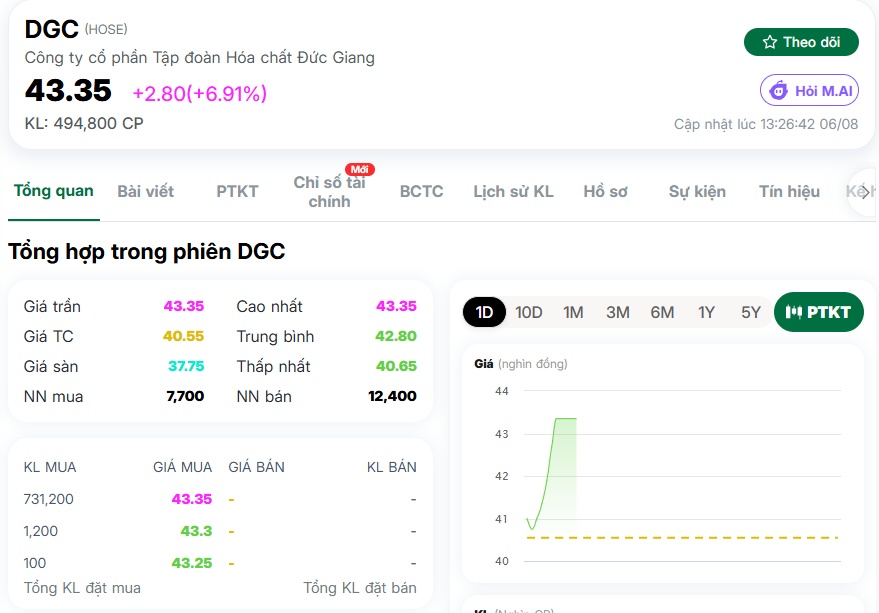Viewport: 879px width, 613px height.
Task: Click the right arrow to scroll tabs
Action: click(865, 192)
